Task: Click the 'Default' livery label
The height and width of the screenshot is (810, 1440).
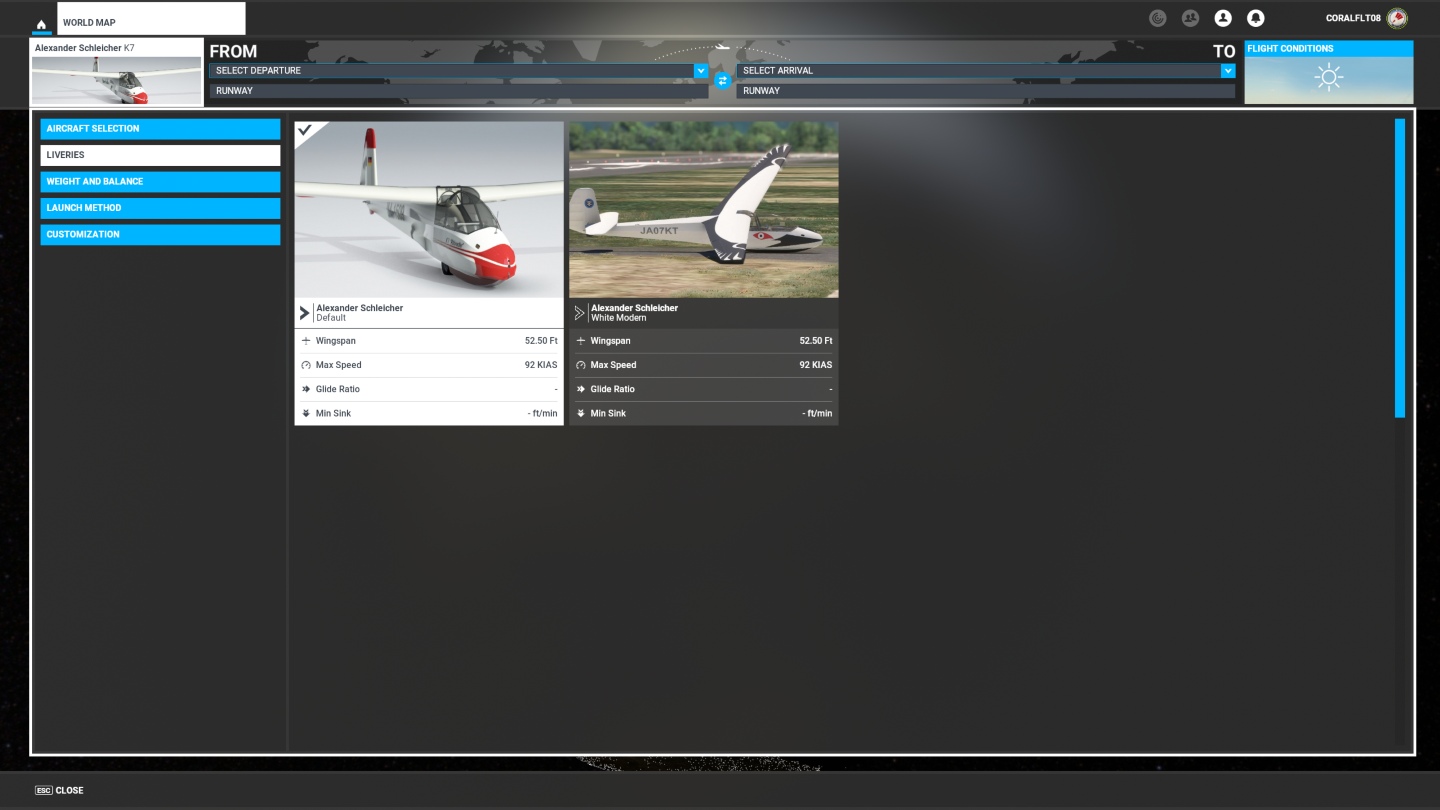Action: tap(331, 318)
